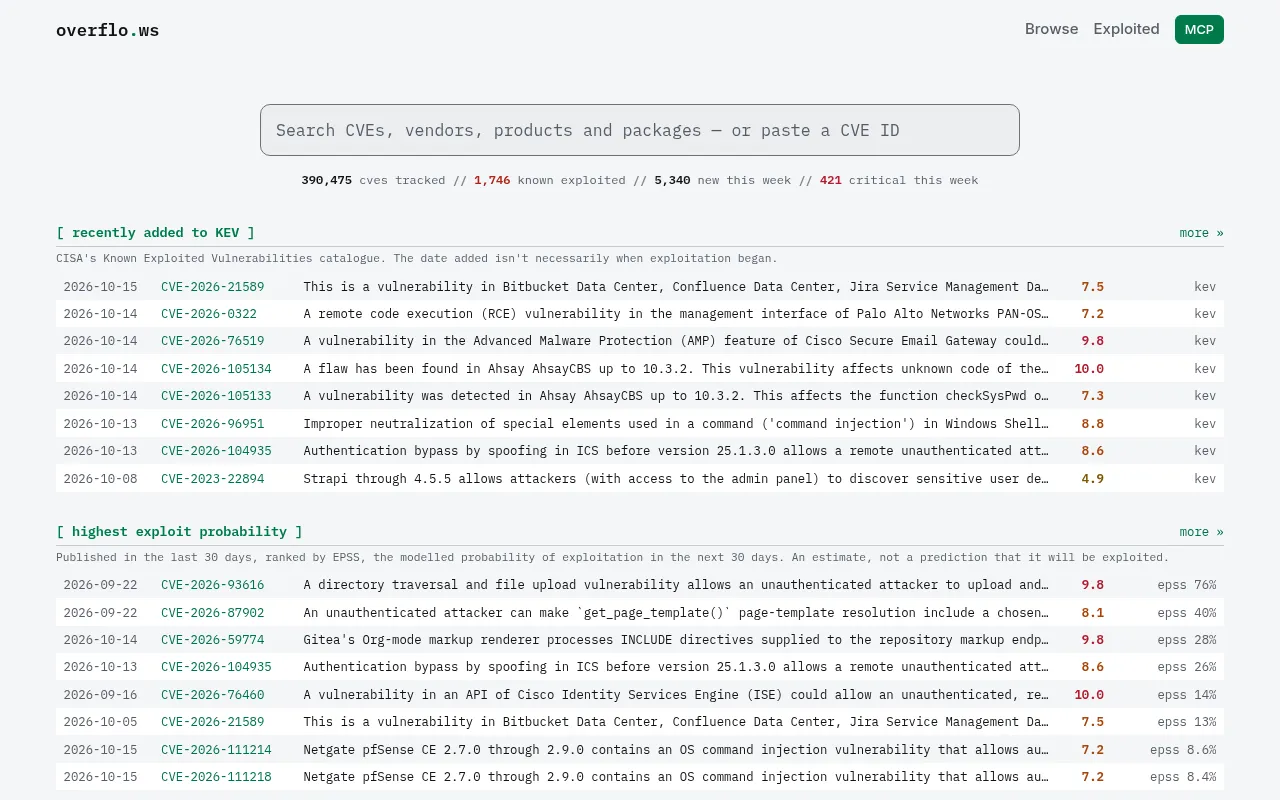1280x800 pixels.
Task: Click the 10.0 score for CVE-2026-105134
Action: click(x=1089, y=369)
